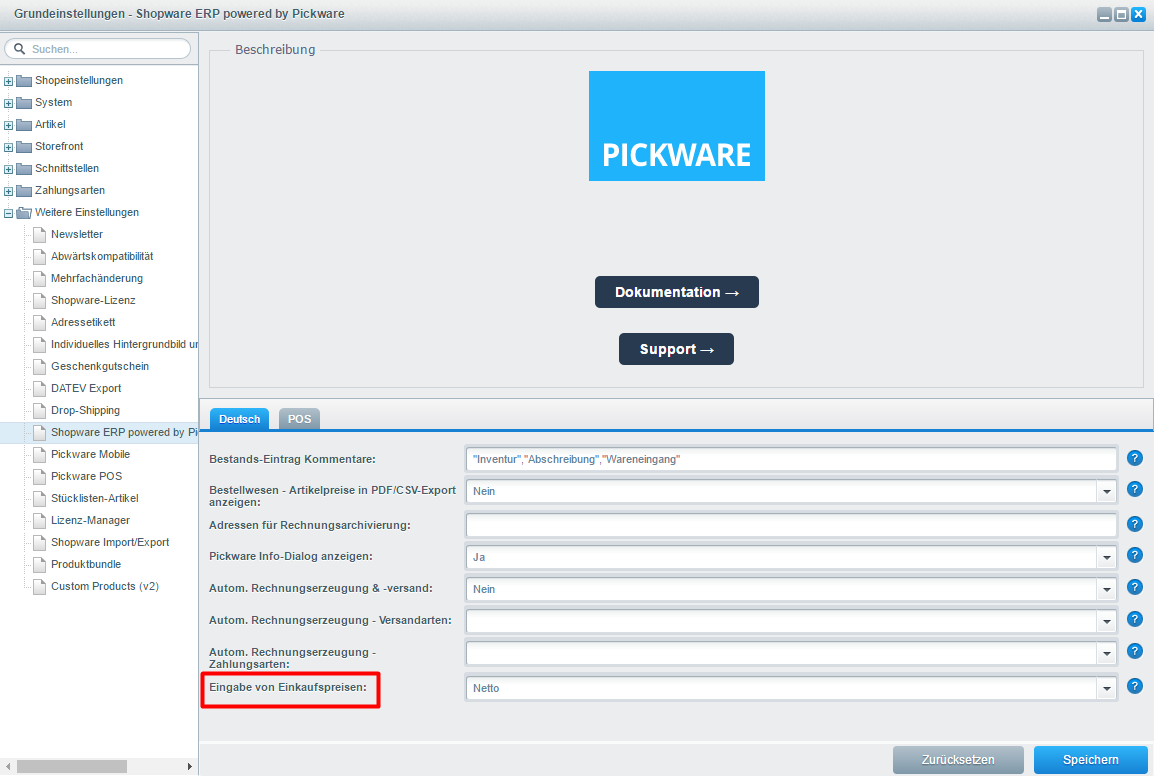The height and width of the screenshot is (776, 1154).
Task: Open help for Rechnungserzeugung Versandarten
Action: tap(1135, 619)
